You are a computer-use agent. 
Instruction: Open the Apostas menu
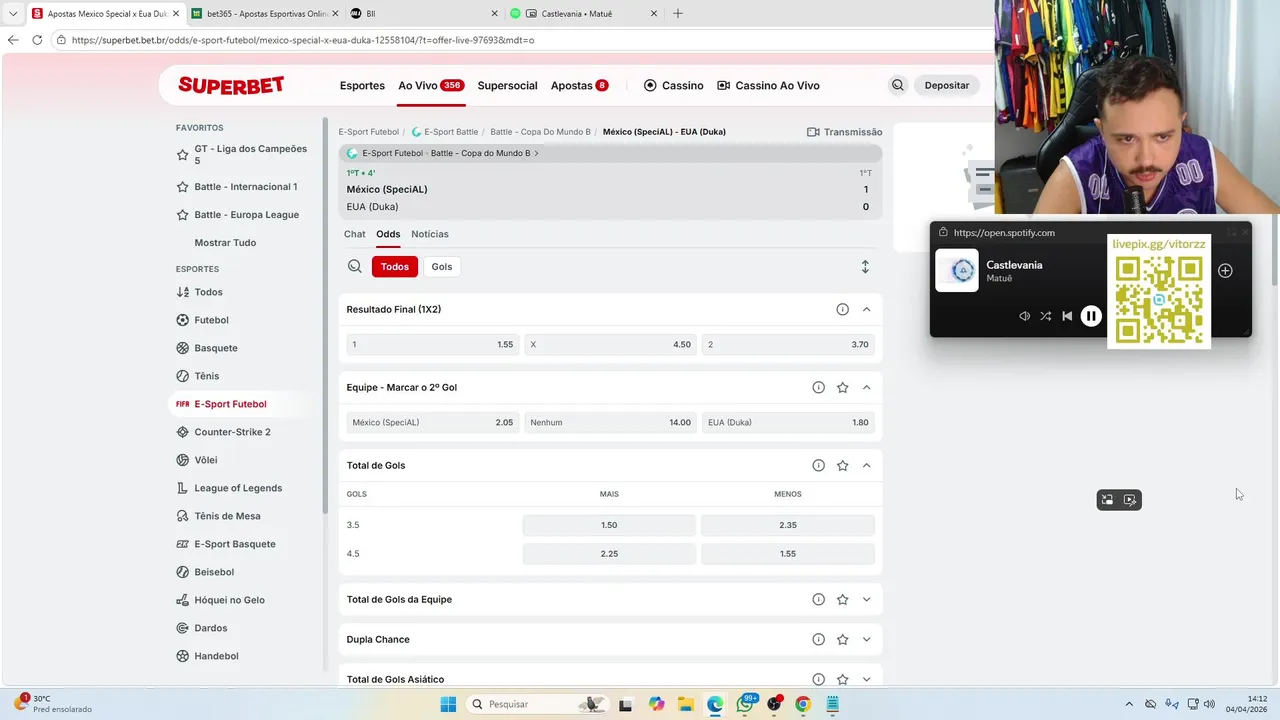579,85
